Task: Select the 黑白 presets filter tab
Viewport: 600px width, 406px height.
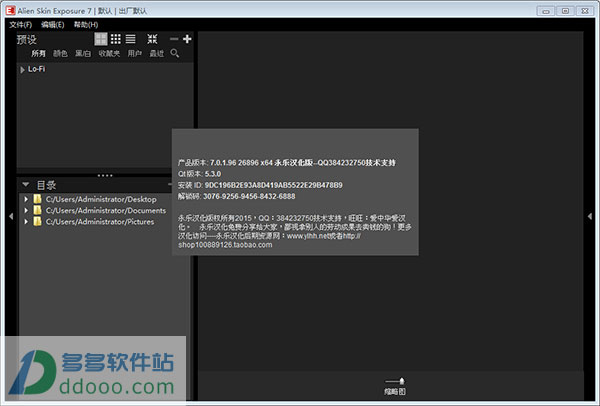Action: click(x=83, y=54)
